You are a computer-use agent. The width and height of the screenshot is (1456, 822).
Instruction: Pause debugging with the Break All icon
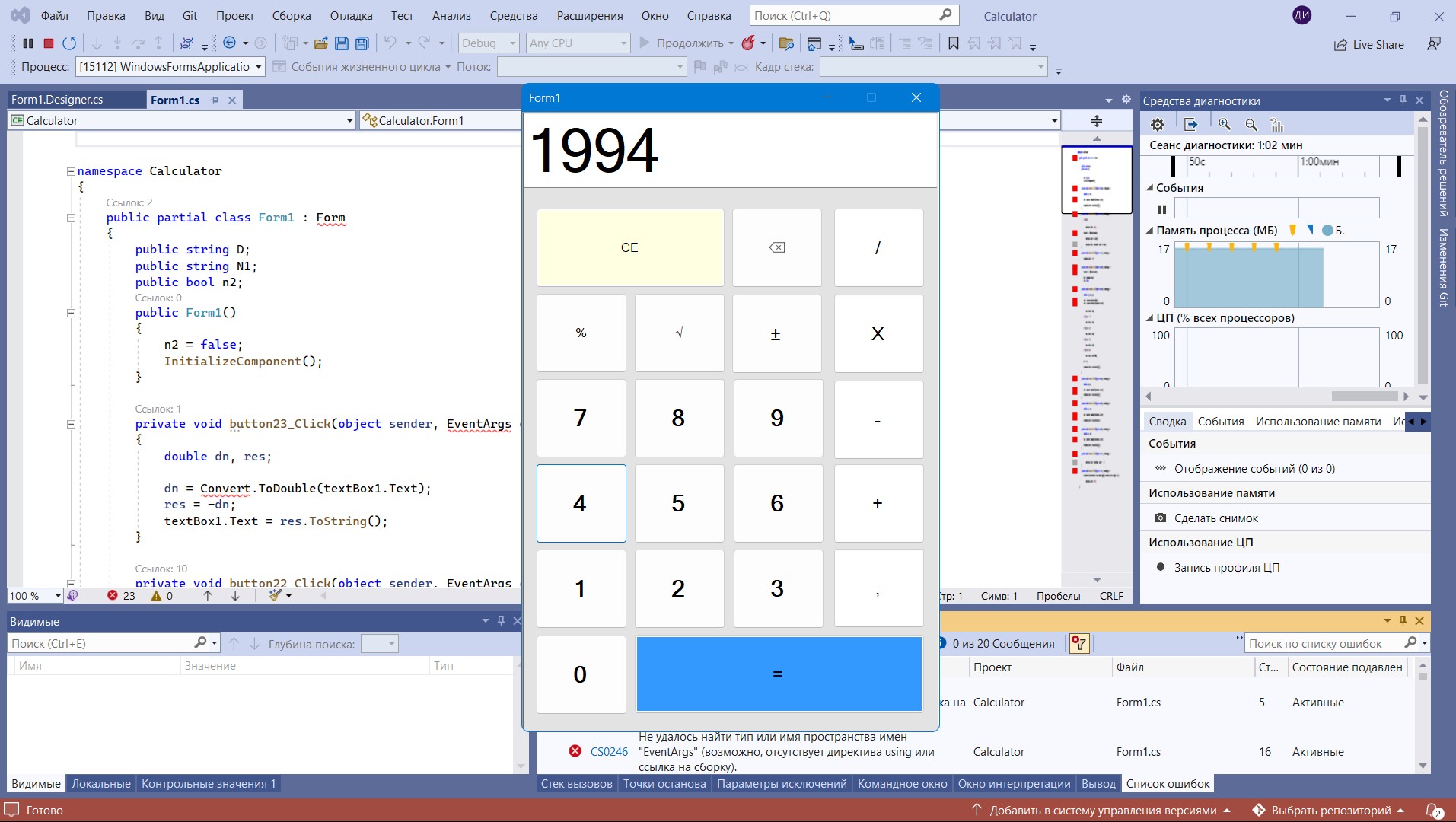(x=28, y=43)
